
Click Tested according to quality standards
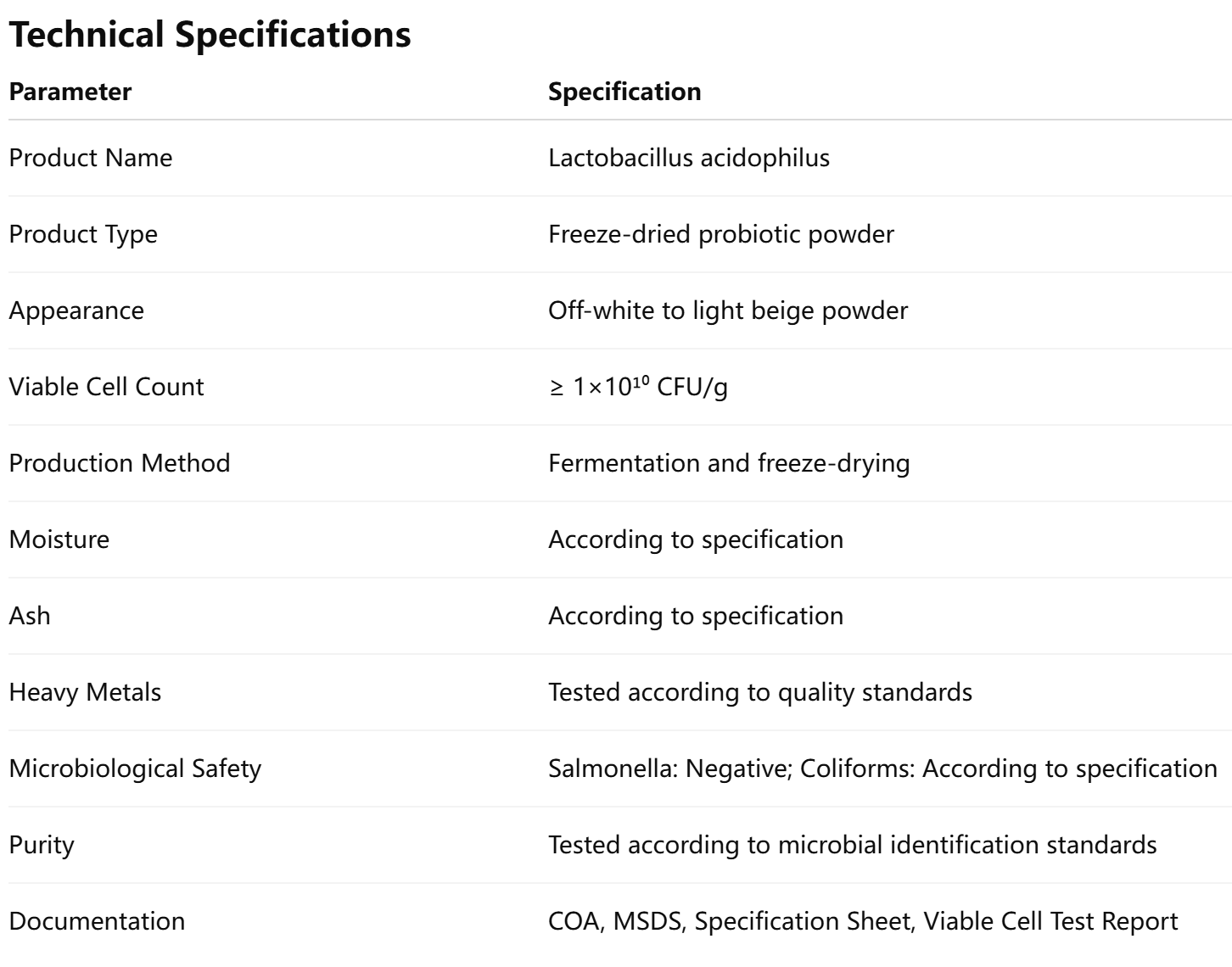(760, 692)
